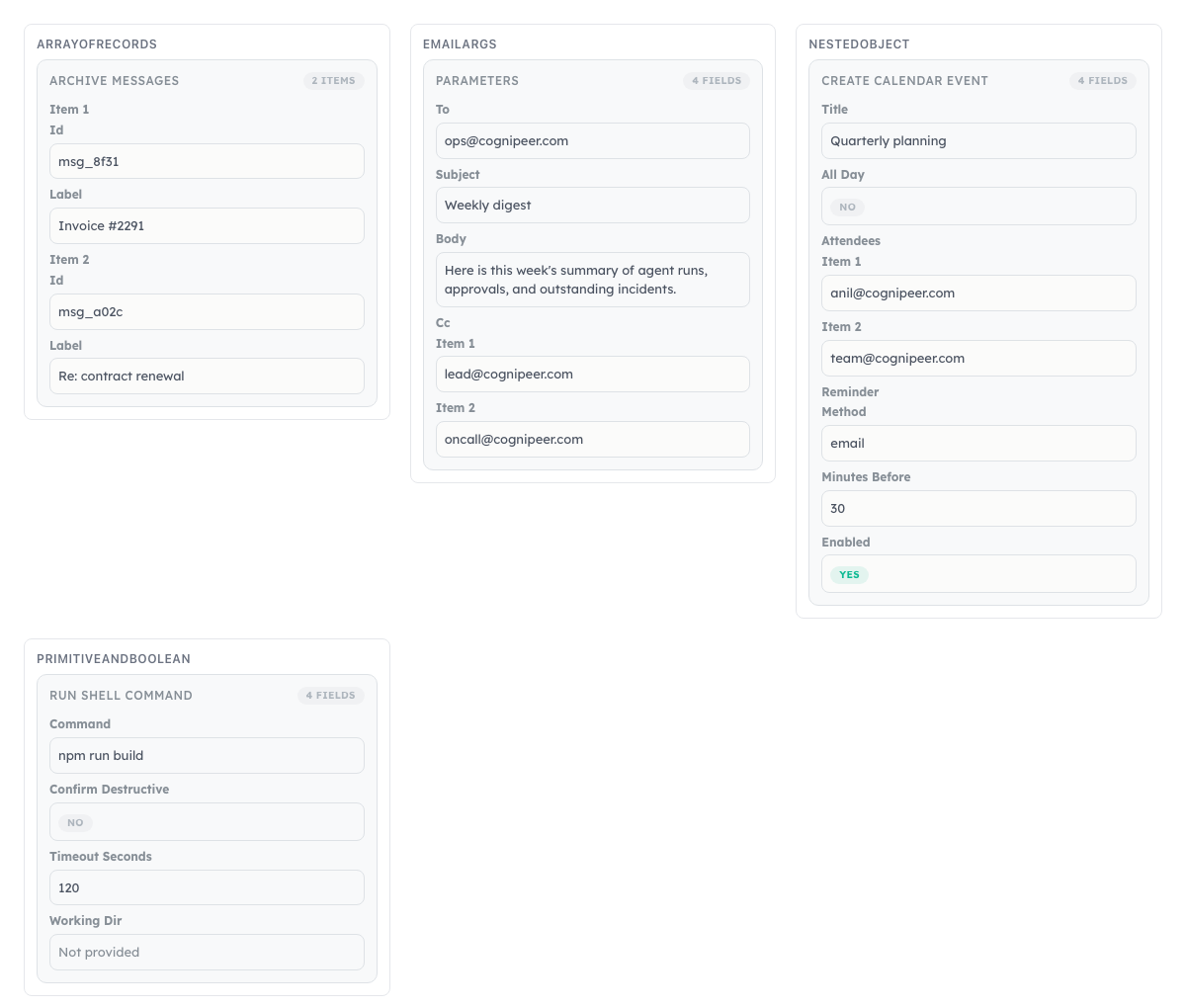This screenshot has width=1186, height=1008.
Task: Click the msg_8f31 Id field
Action: (x=207, y=161)
